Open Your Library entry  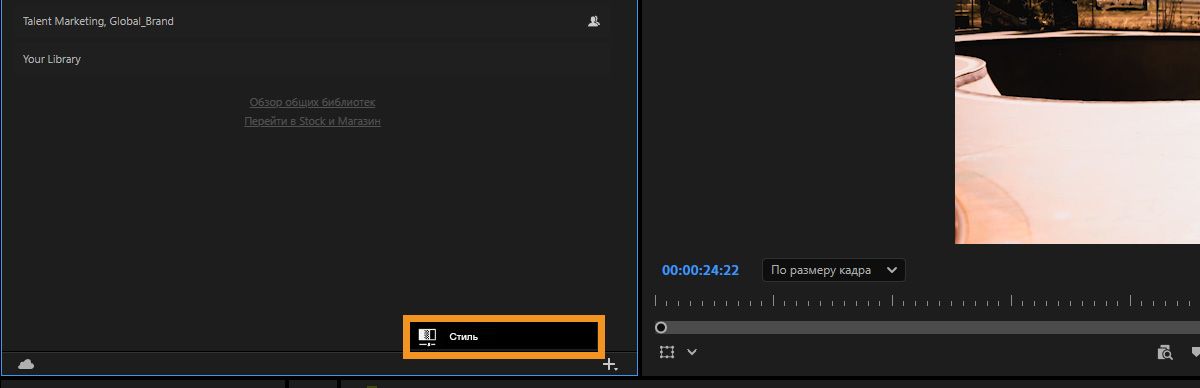(311, 59)
